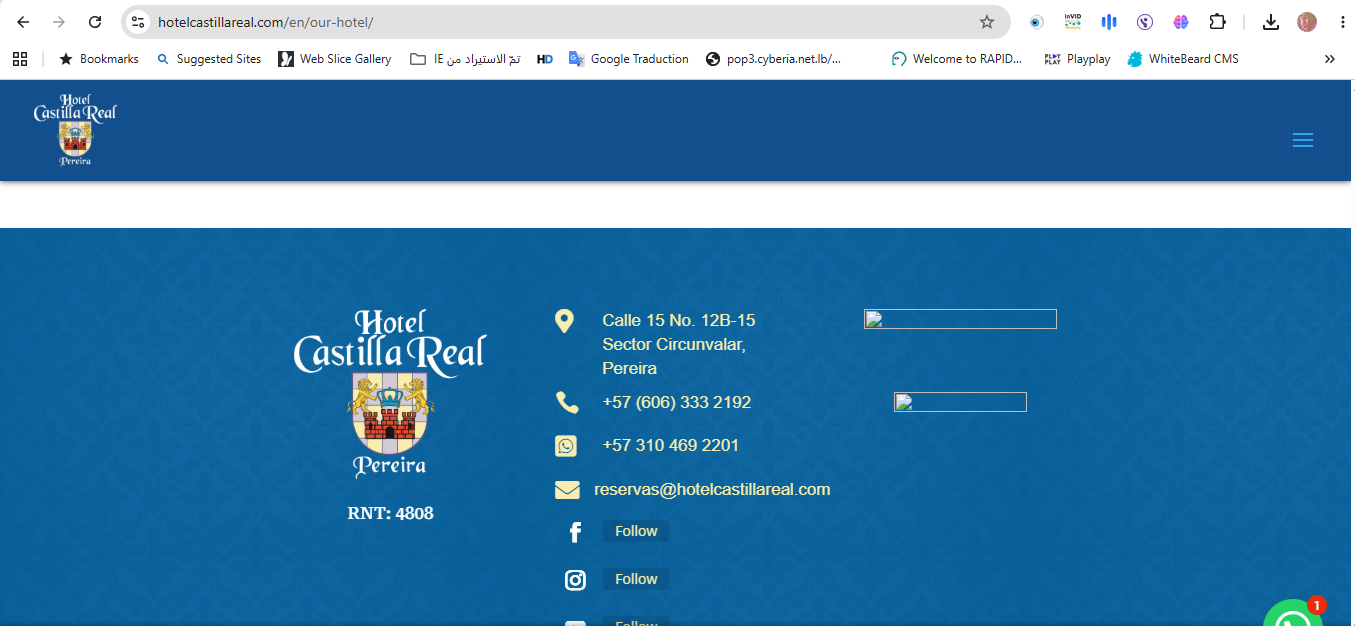Click the Instagram icon
1355x626 pixels.
(x=575, y=580)
